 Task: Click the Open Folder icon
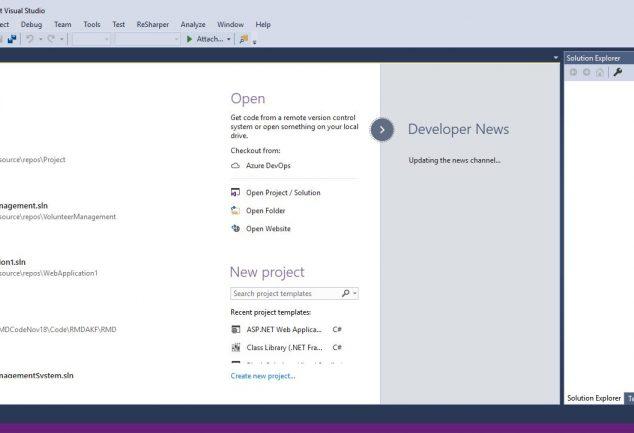[x=235, y=210]
